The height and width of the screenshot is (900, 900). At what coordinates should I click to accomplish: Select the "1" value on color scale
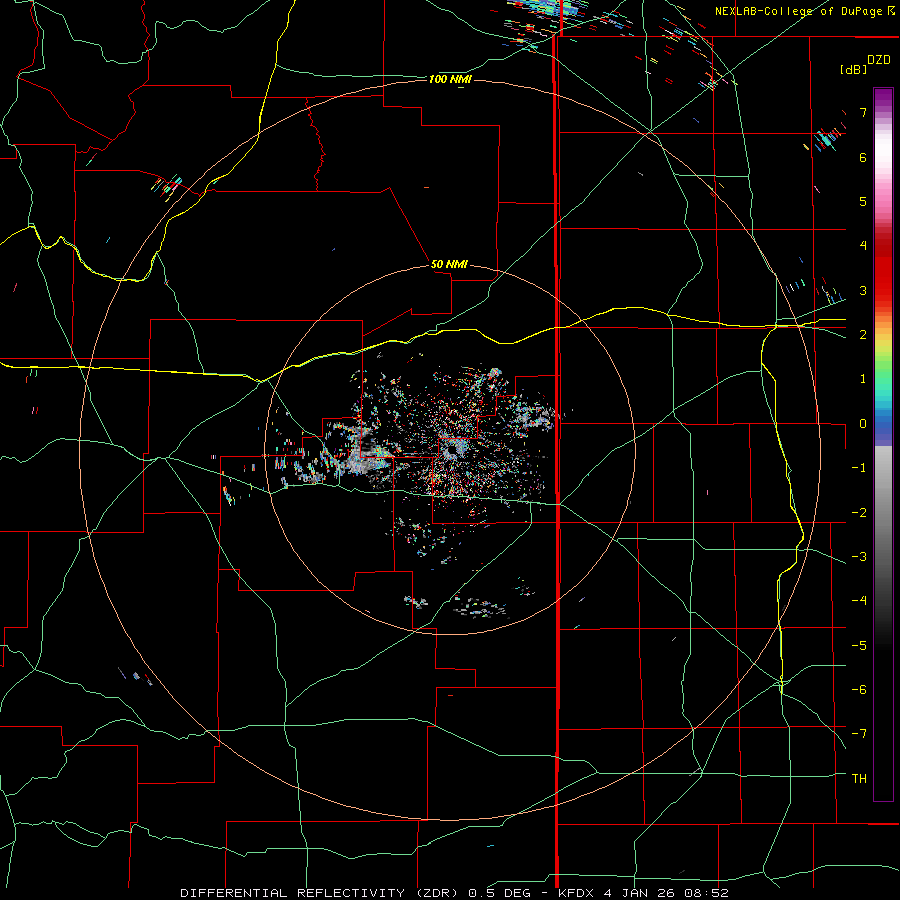863,379
